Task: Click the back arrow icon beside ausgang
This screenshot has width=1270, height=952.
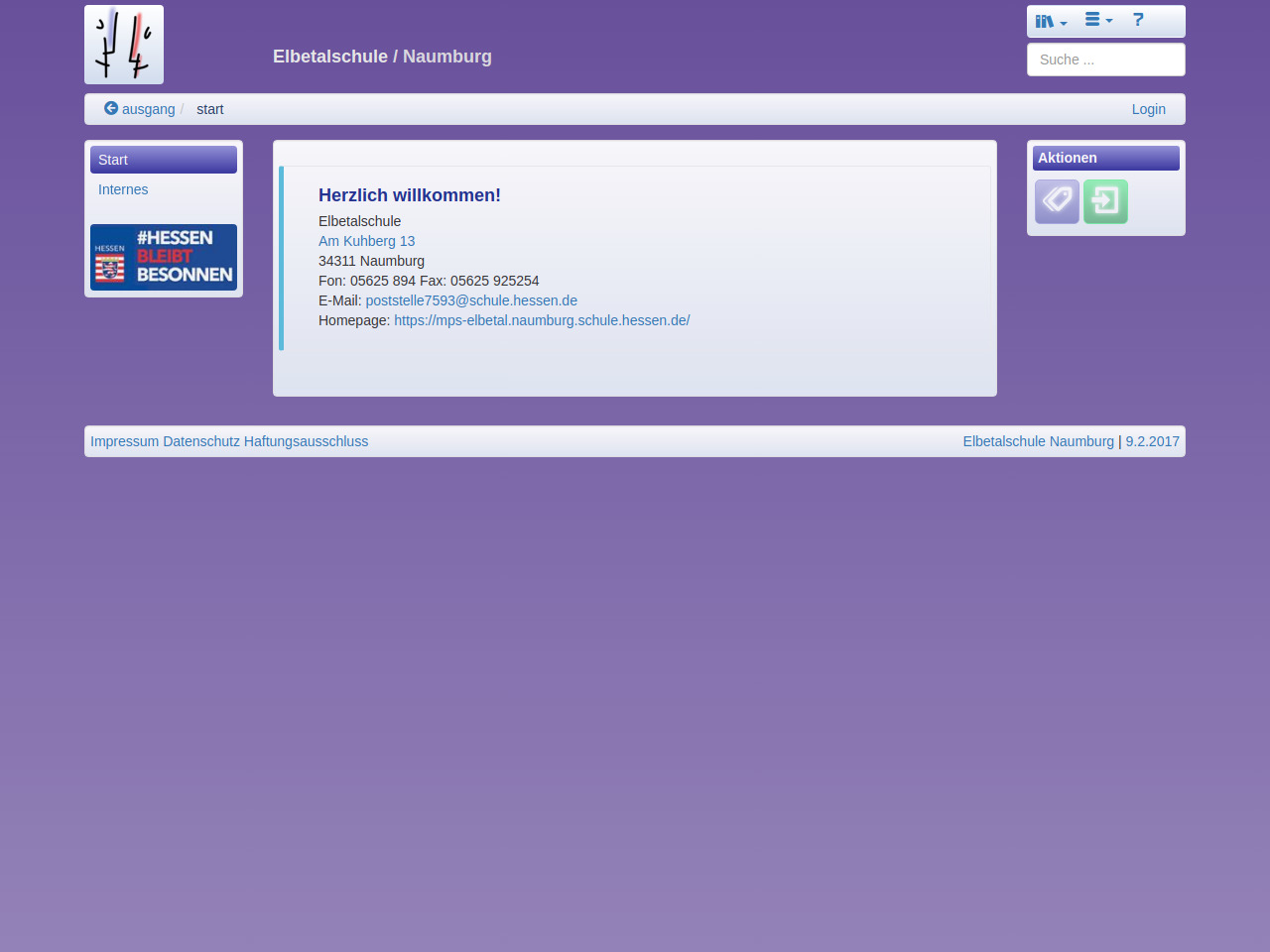Action: pyautogui.click(x=111, y=108)
